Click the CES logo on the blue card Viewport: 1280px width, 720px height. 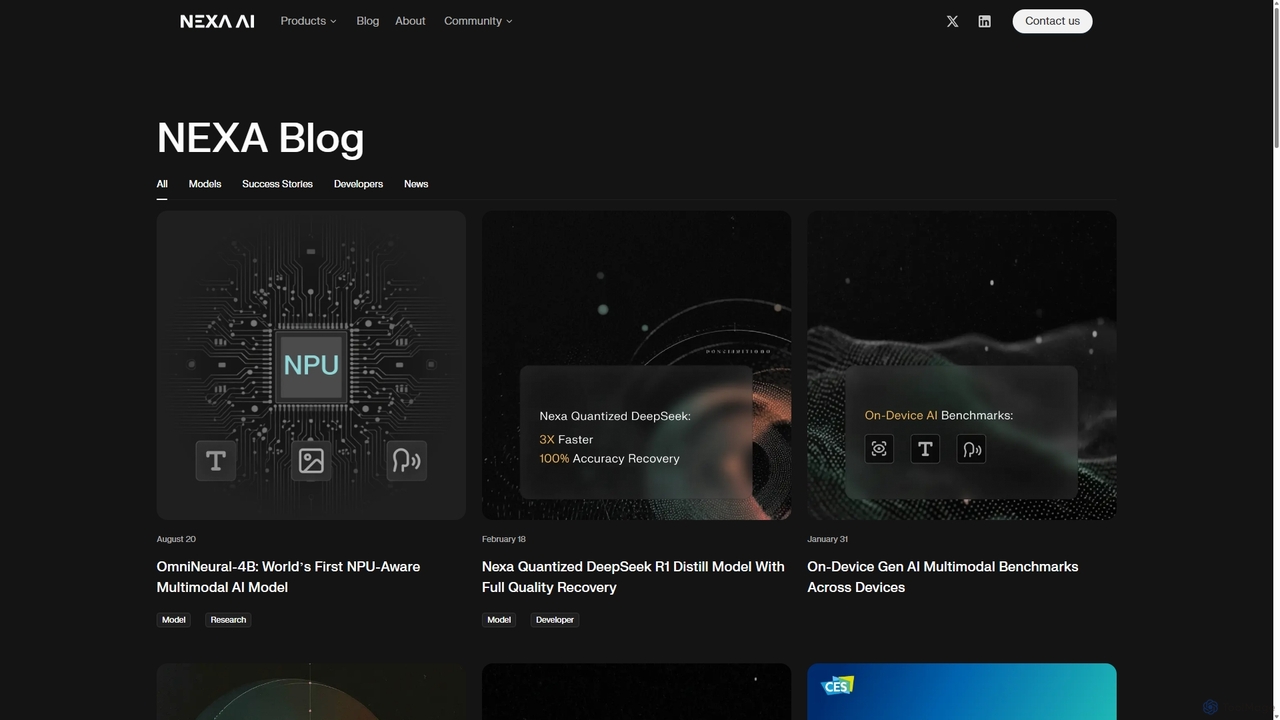[x=837, y=686]
